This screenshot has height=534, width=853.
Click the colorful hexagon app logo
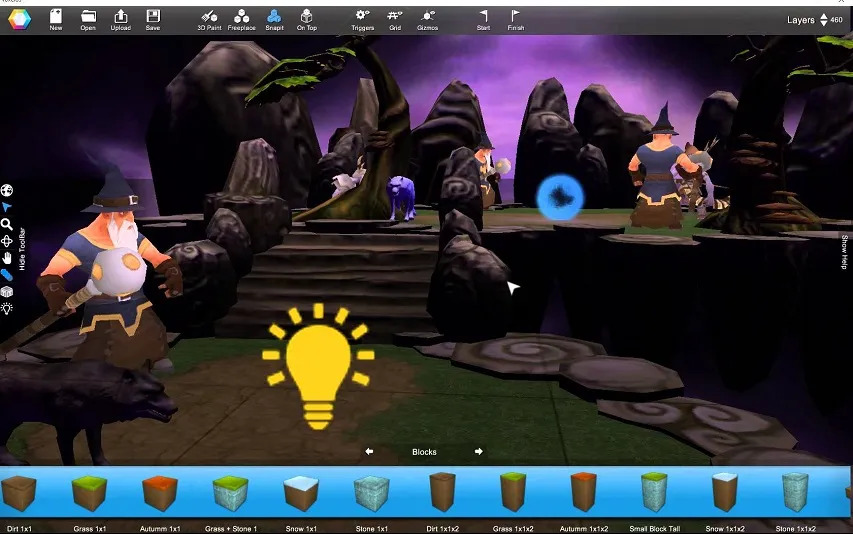(x=20, y=20)
